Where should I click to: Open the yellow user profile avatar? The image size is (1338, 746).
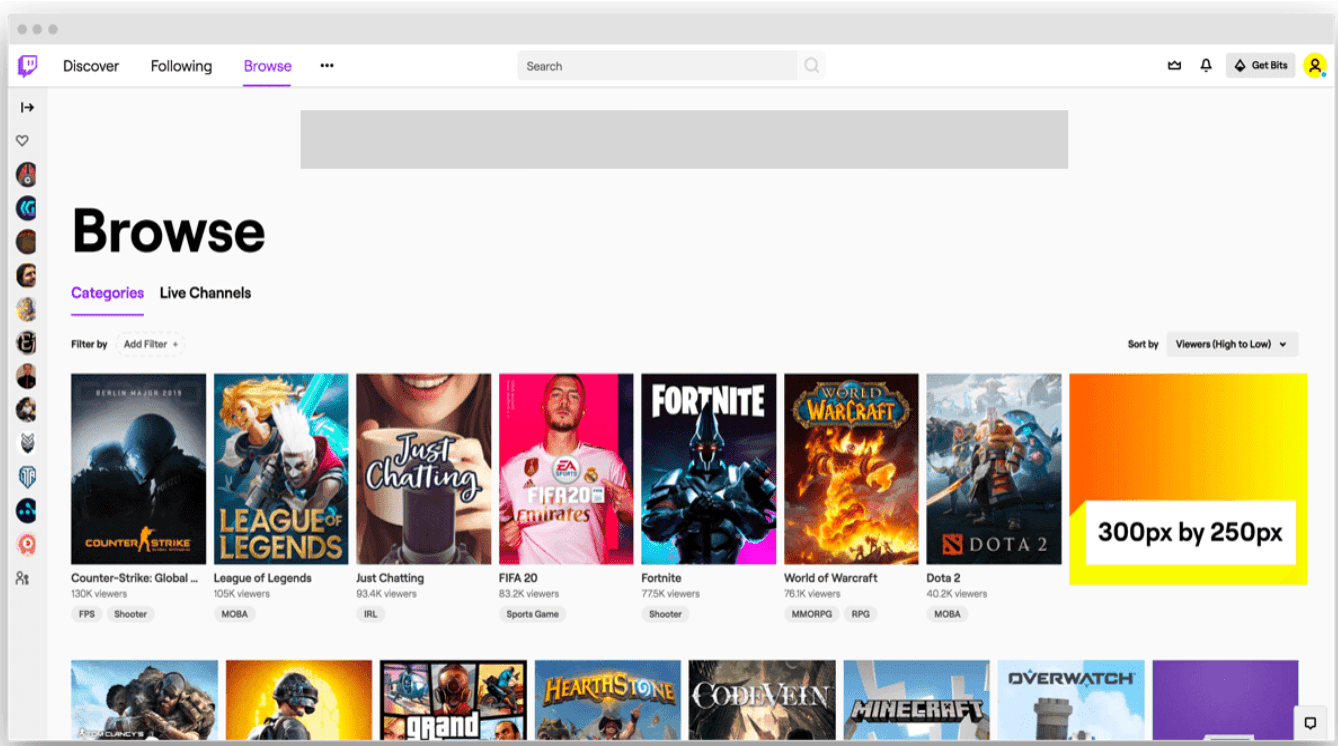tap(1315, 66)
